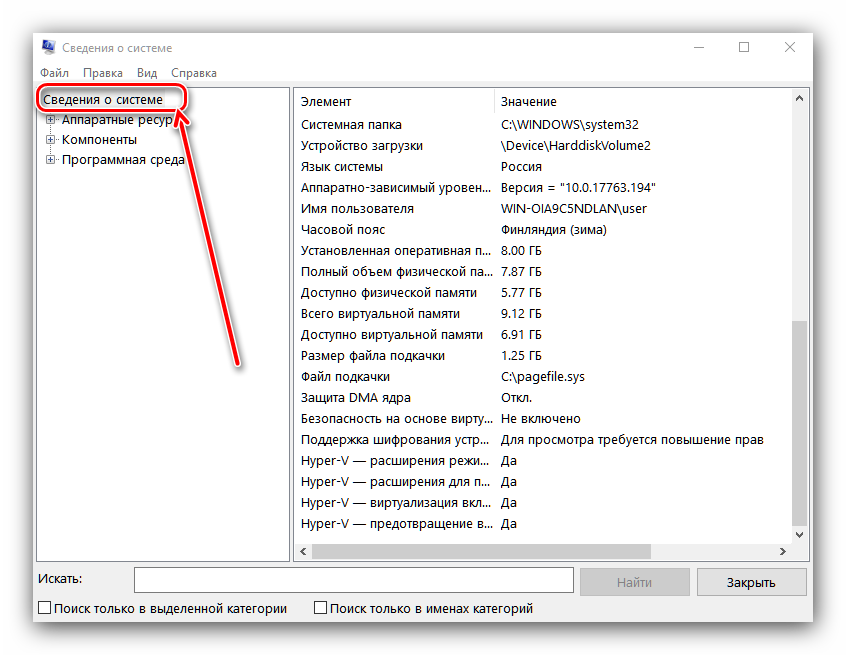Image resolution: width=846 pixels, height=655 pixels.
Task: Enable search only in selected category checkbox
Action: (x=45, y=608)
